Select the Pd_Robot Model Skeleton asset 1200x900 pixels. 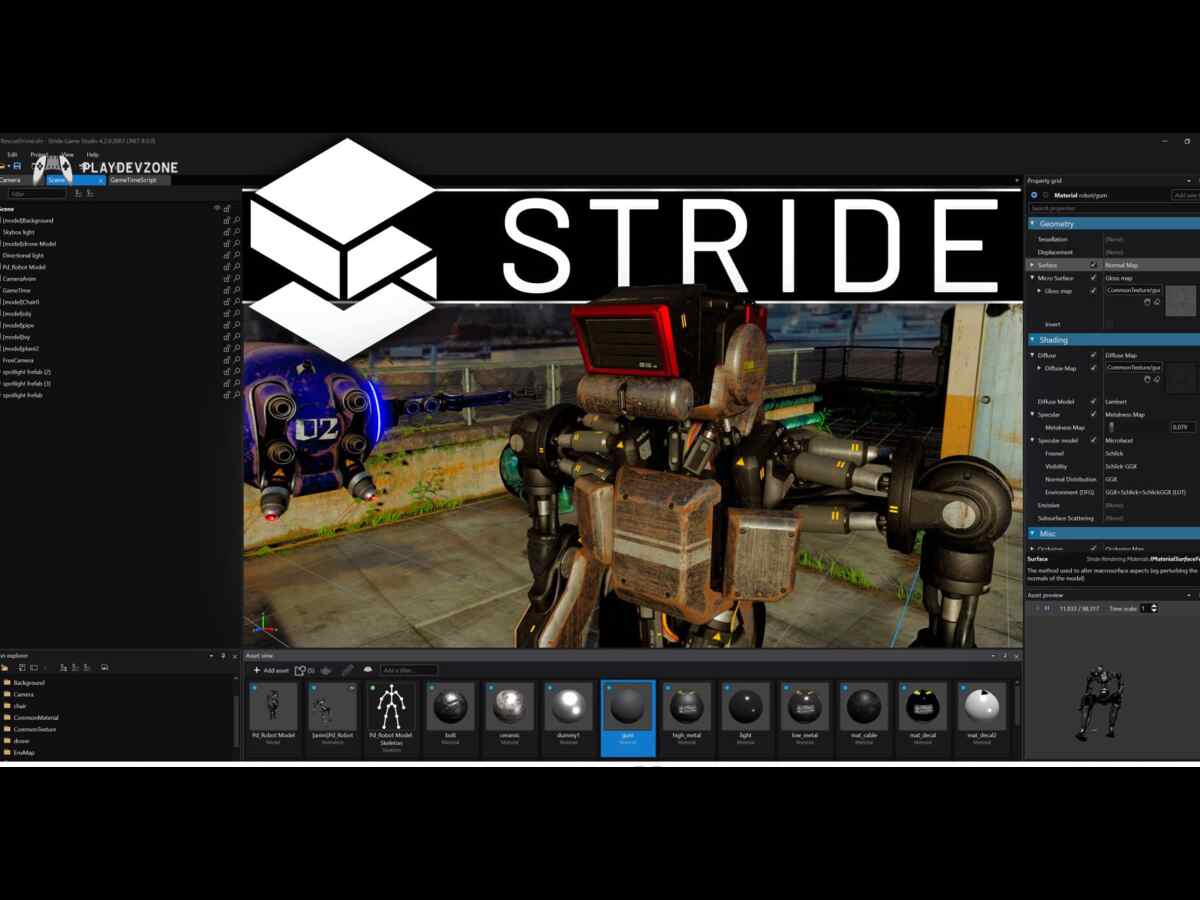coord(391,716)
